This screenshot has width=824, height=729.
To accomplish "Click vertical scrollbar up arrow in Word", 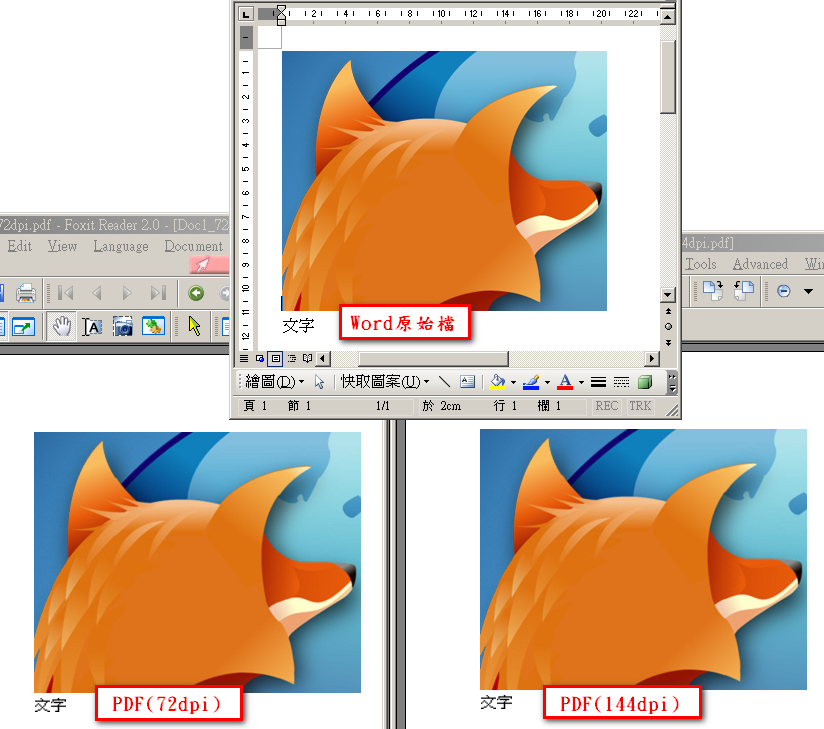I will pos(668,17).
